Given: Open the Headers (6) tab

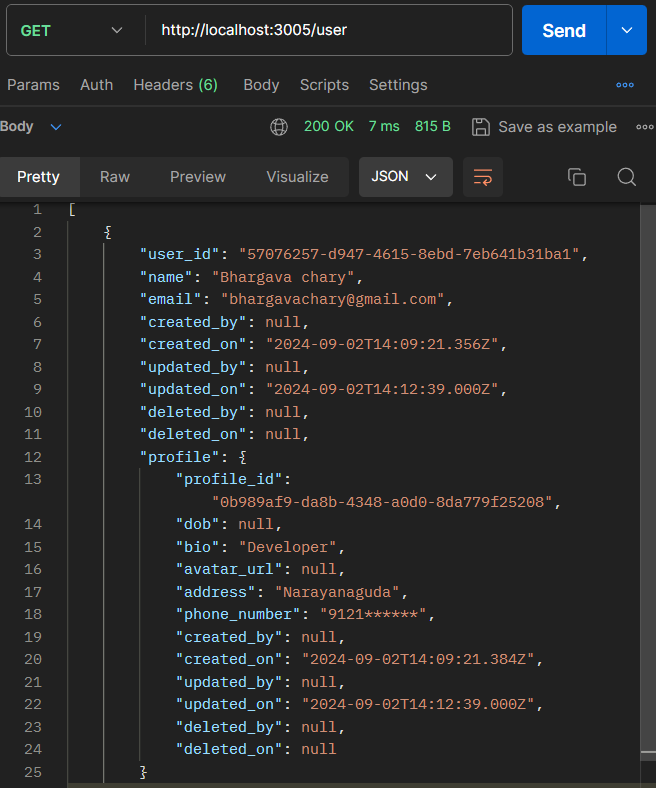Looking at the screenshot, I should pos(175,85).
